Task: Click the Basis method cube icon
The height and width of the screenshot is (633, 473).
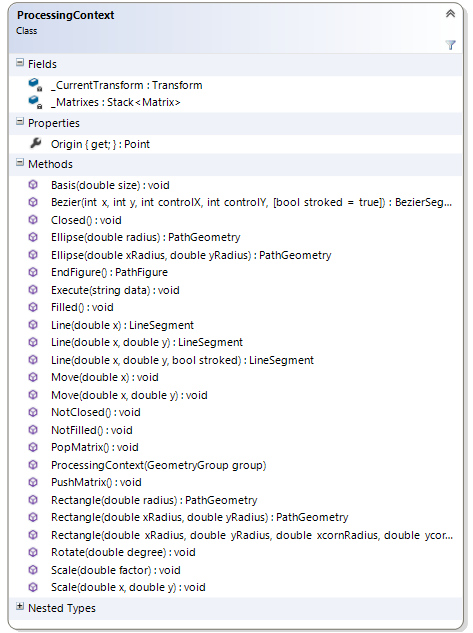Action: click(33, 185)
